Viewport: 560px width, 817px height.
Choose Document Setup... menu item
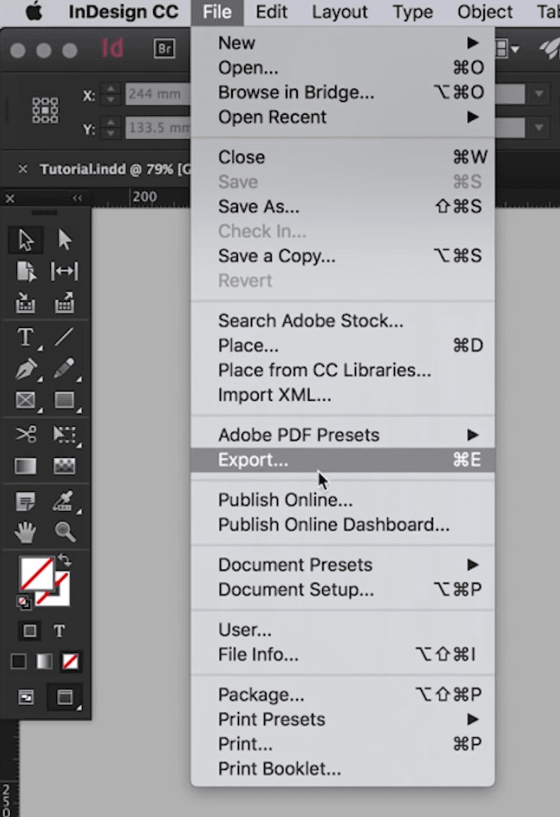point(342,590)
